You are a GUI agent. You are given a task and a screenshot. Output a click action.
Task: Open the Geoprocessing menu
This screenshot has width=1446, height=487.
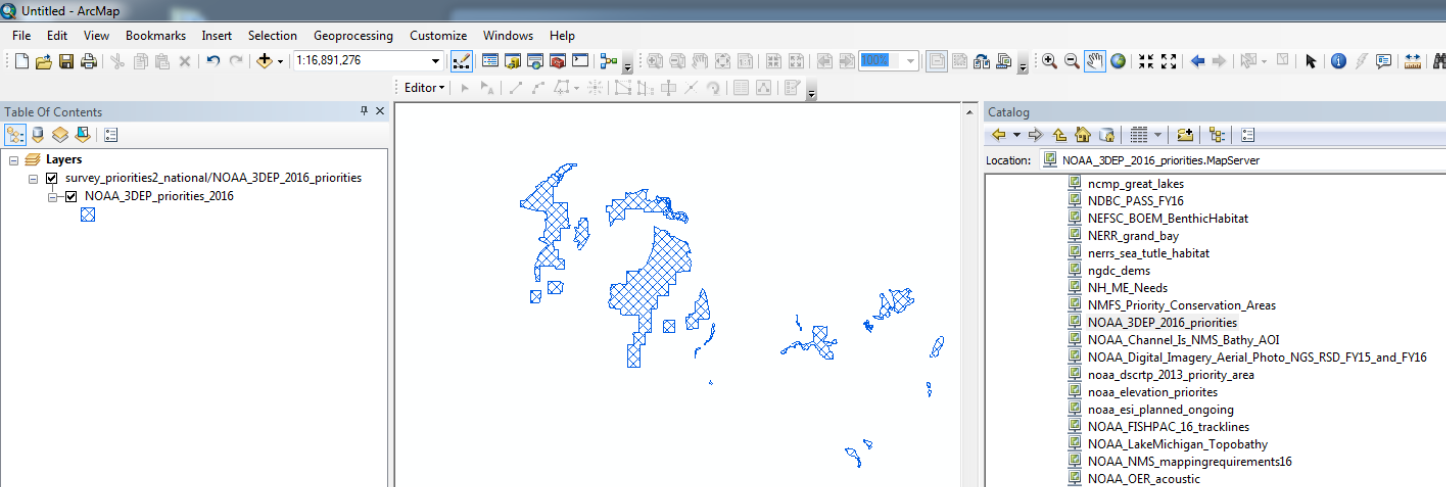(x=353, y=35)
